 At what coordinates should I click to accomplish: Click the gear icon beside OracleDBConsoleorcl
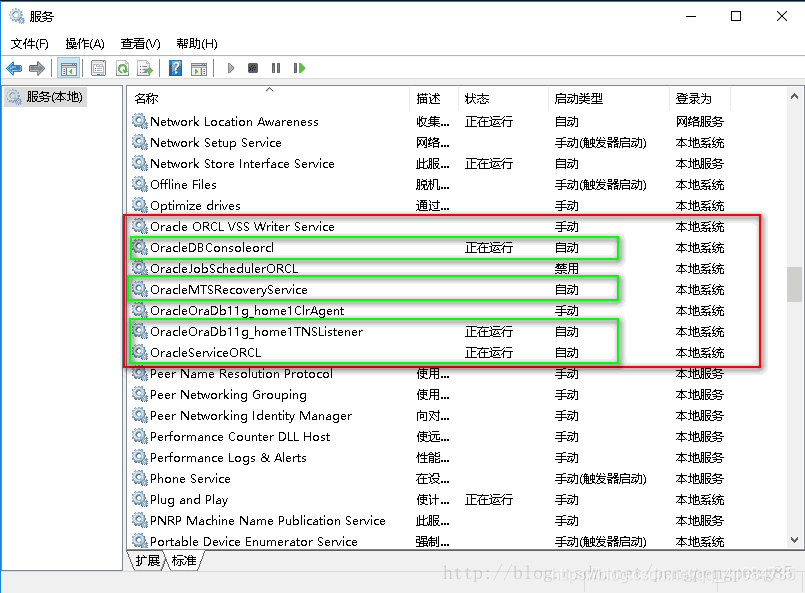140,247
